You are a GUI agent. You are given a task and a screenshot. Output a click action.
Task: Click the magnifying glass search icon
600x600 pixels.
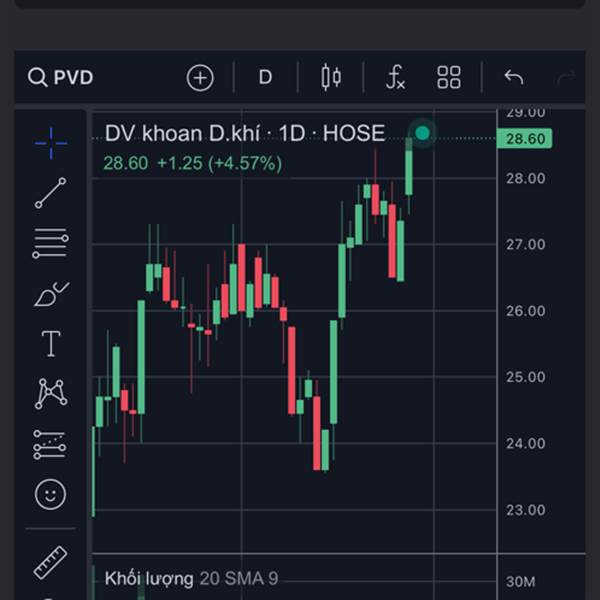click(x=38, y=78)
